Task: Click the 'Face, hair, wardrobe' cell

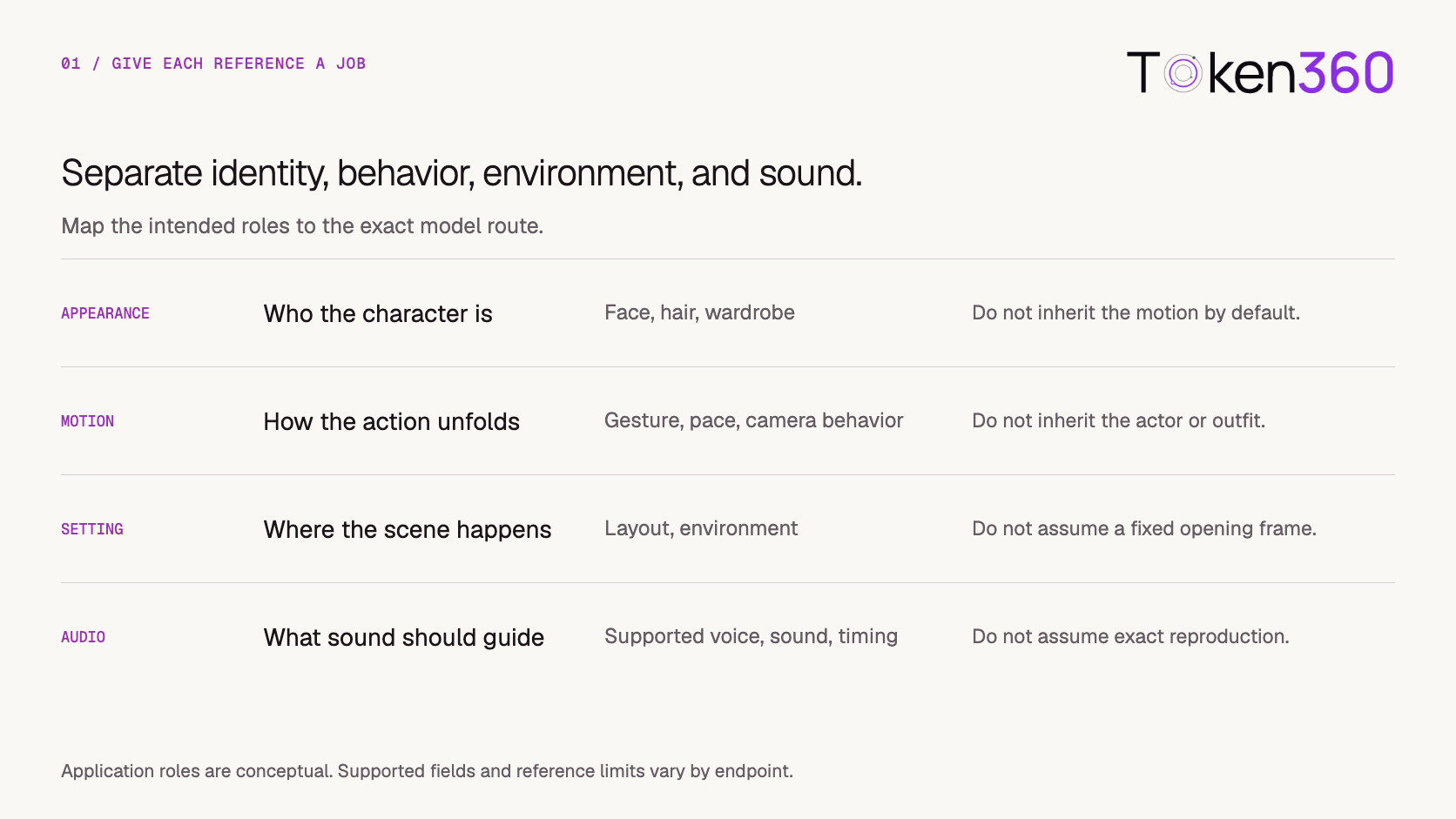Action: pos(699,312)
